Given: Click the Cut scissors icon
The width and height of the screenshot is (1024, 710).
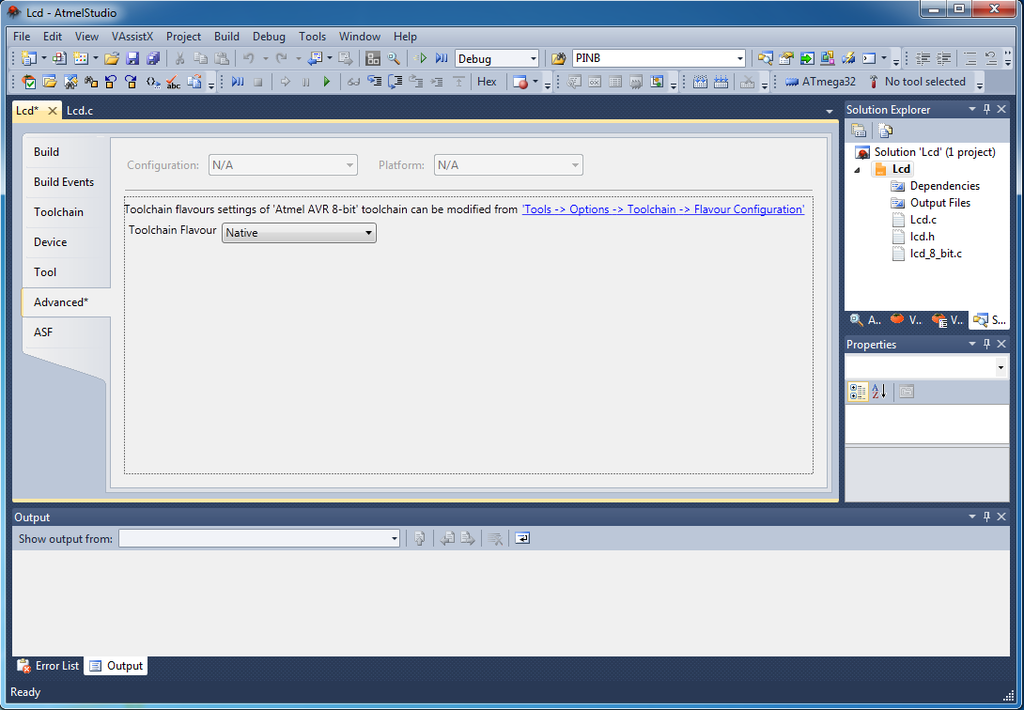Looking at the screenshot, I should point(180,58).
